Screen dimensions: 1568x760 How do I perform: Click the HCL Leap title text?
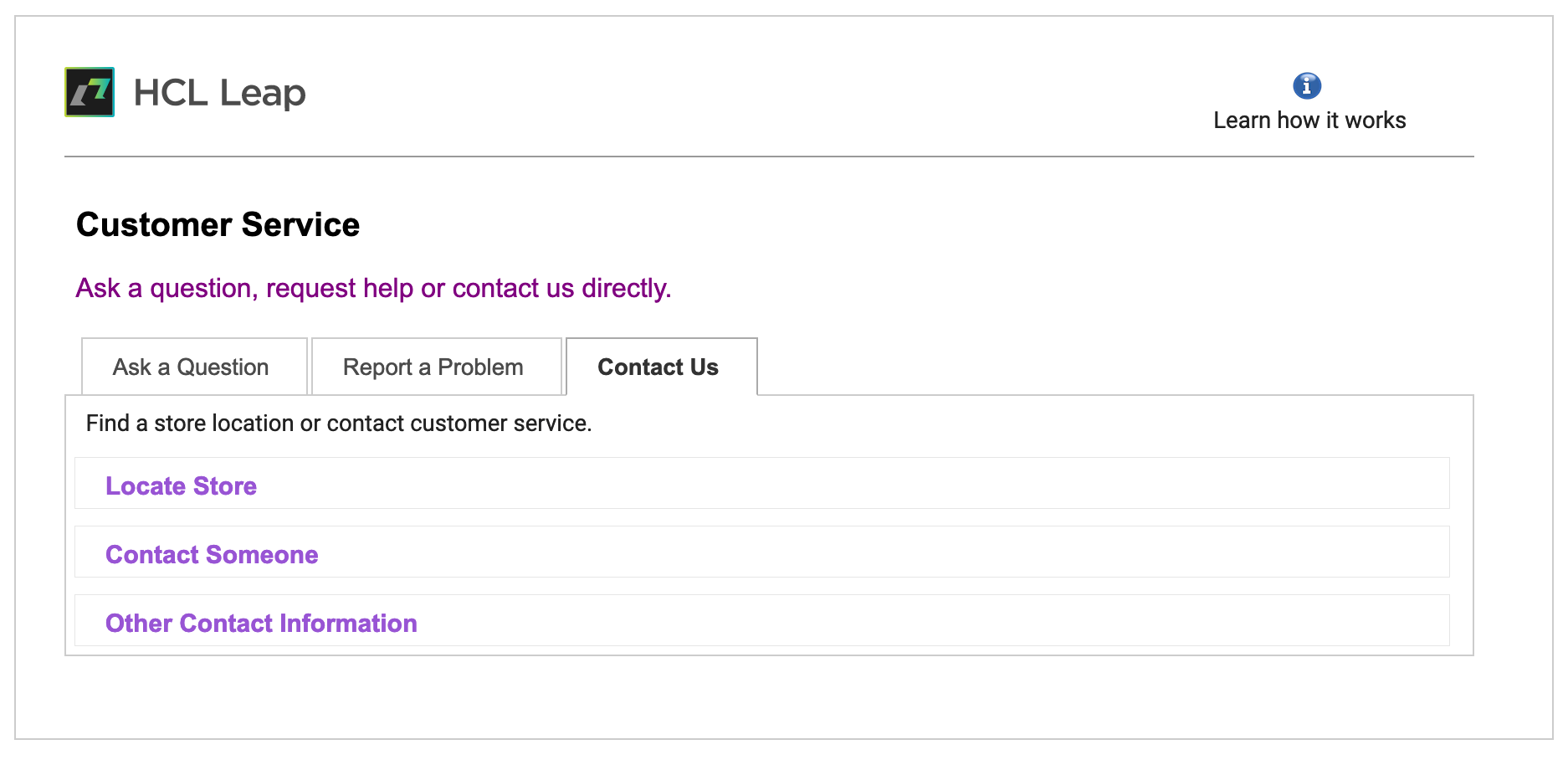pos(219,93)
